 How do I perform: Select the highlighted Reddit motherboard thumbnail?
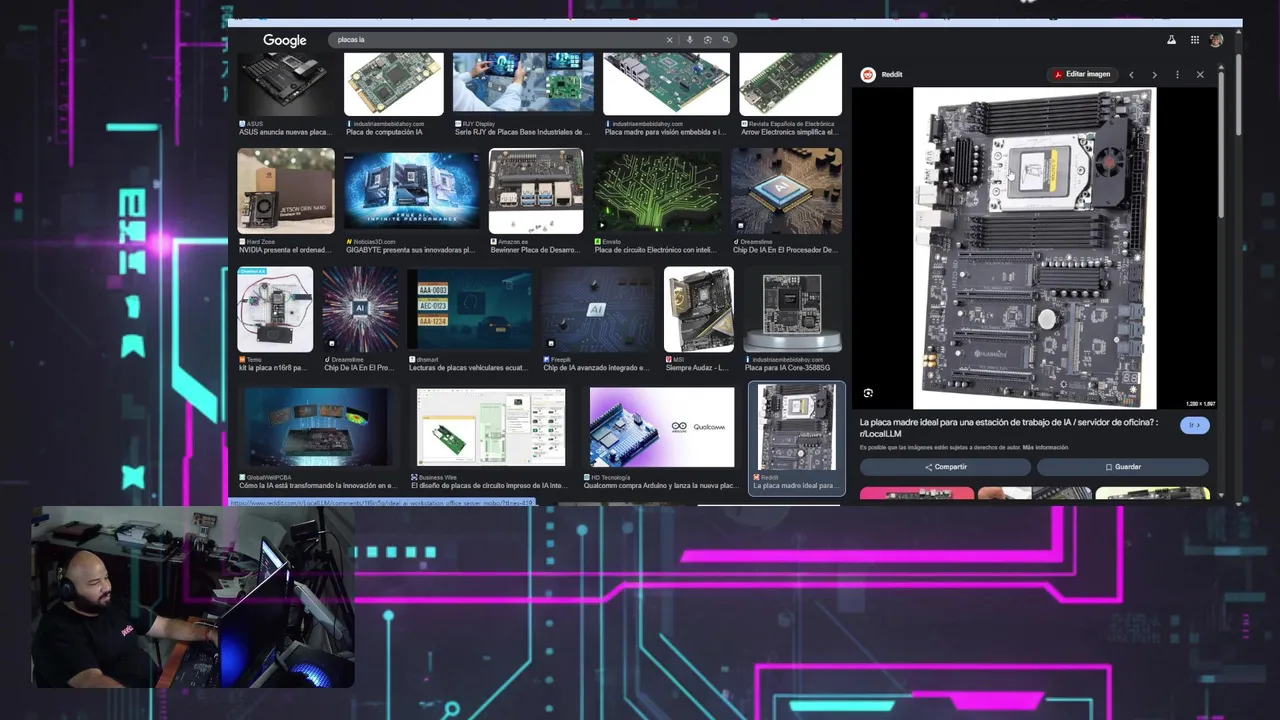797,427
